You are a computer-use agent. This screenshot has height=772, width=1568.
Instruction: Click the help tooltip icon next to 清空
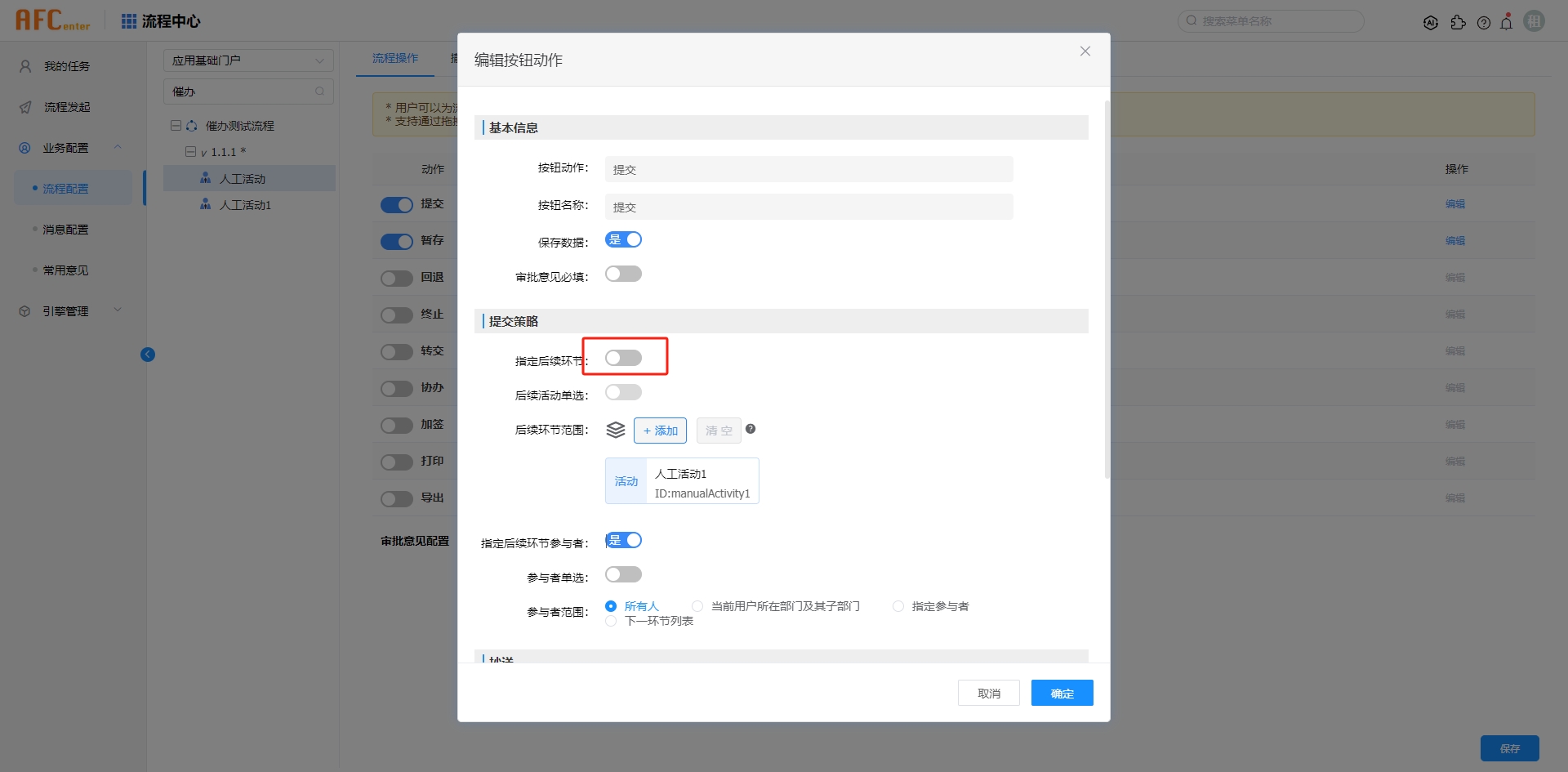tap(751, 429)
